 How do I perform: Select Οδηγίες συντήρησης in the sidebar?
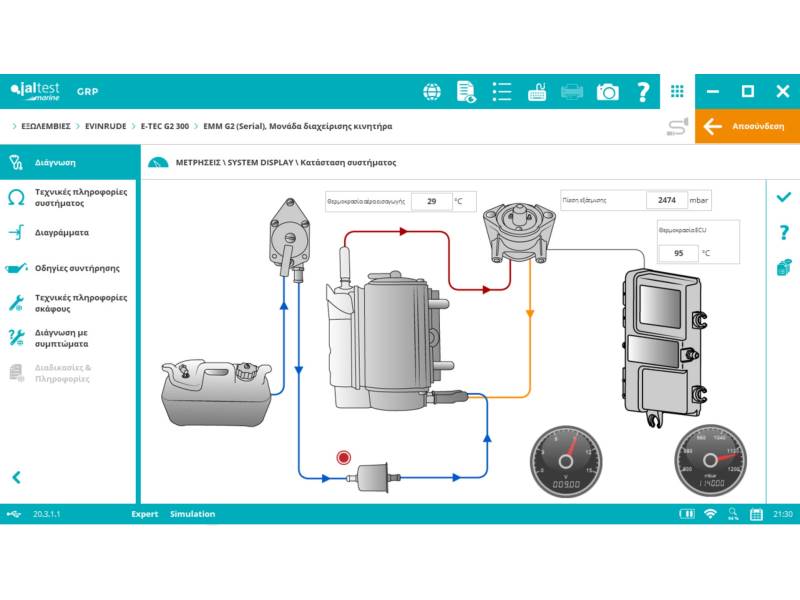(x=77, y=268)
